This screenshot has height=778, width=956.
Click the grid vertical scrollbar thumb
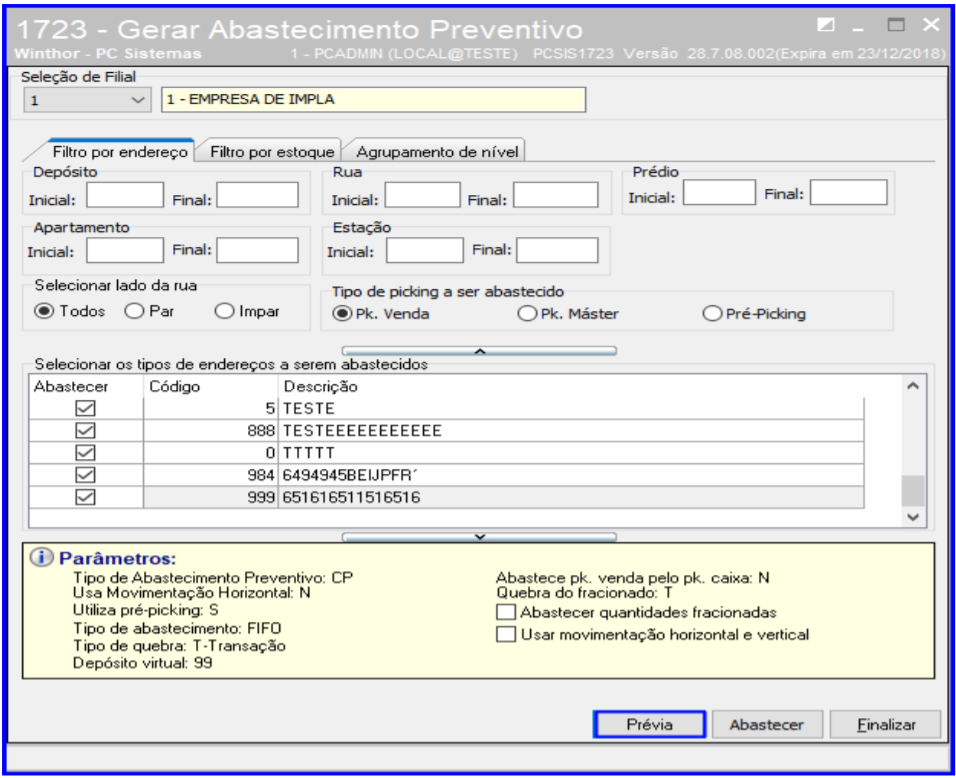913,491
